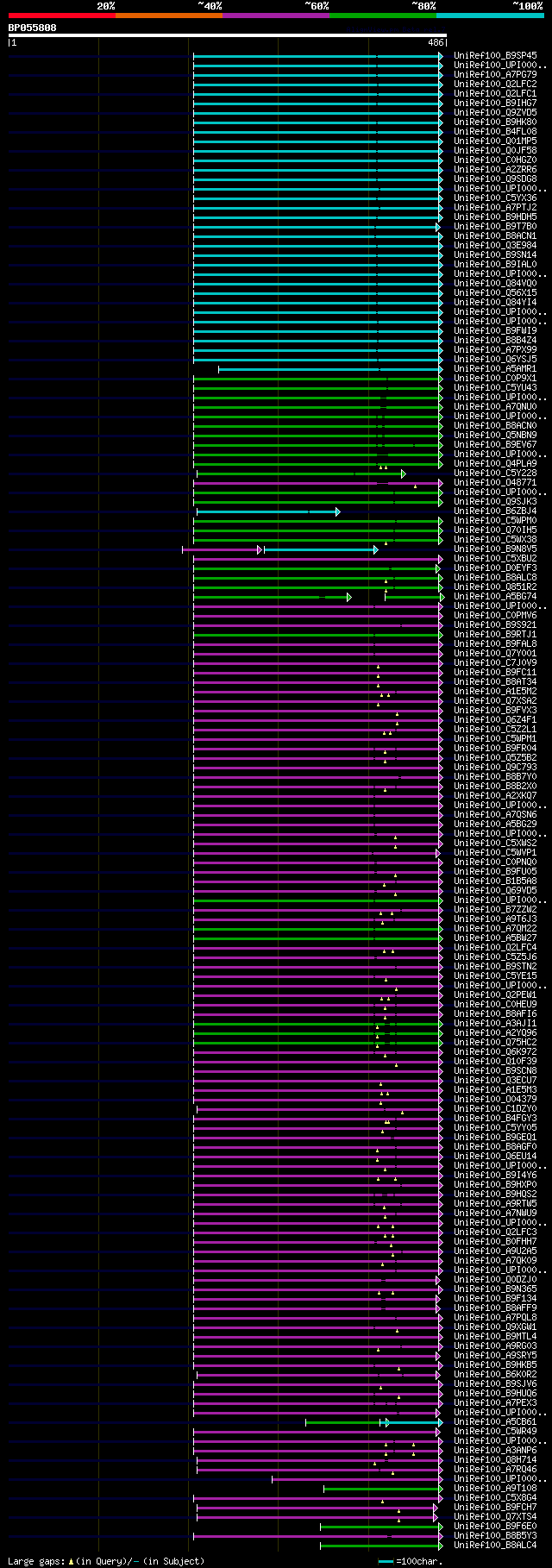Click the UniRef100_Q9XGW1 label

coord(495,1327)
